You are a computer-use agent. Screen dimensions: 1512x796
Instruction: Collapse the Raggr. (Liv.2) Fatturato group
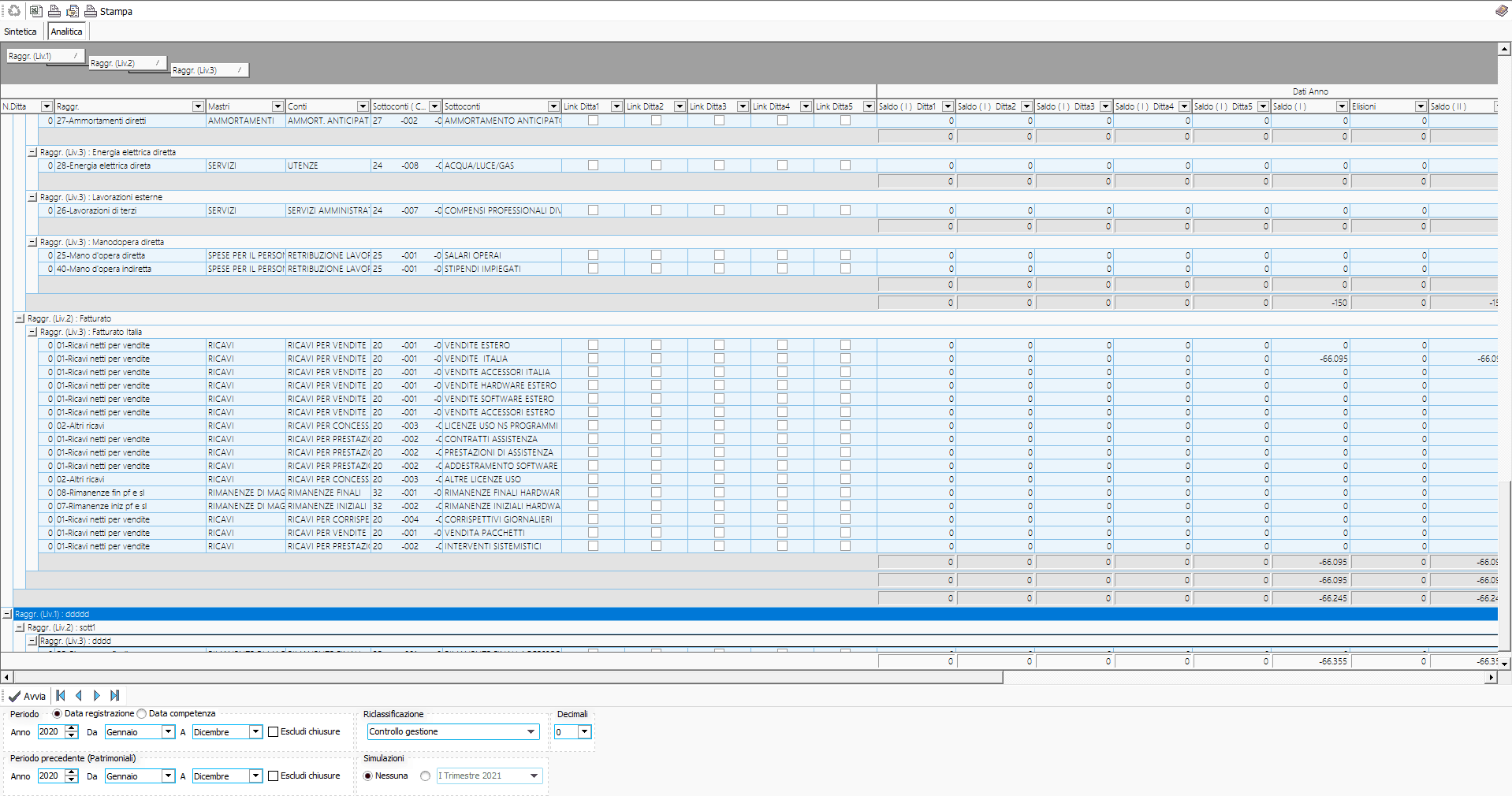(x=20, y=318)
